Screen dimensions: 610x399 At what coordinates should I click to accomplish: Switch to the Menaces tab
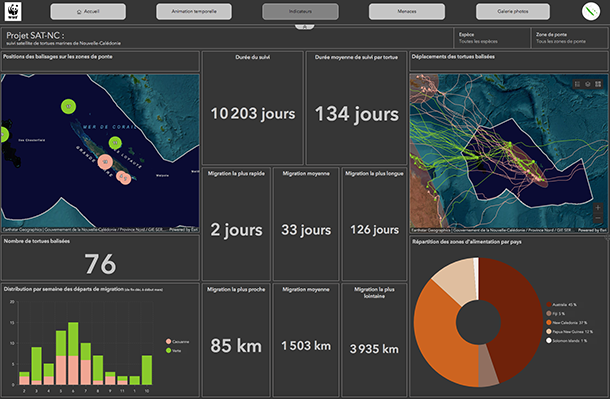click(407, 11)
